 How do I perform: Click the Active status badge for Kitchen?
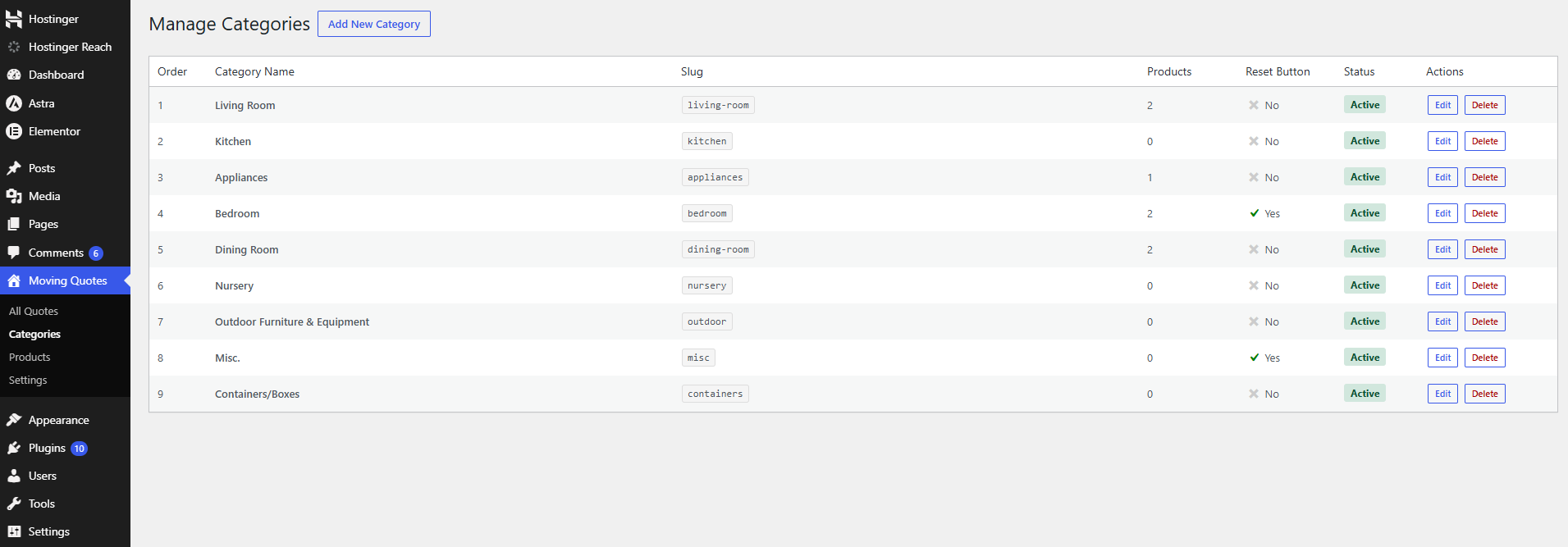1365,141
